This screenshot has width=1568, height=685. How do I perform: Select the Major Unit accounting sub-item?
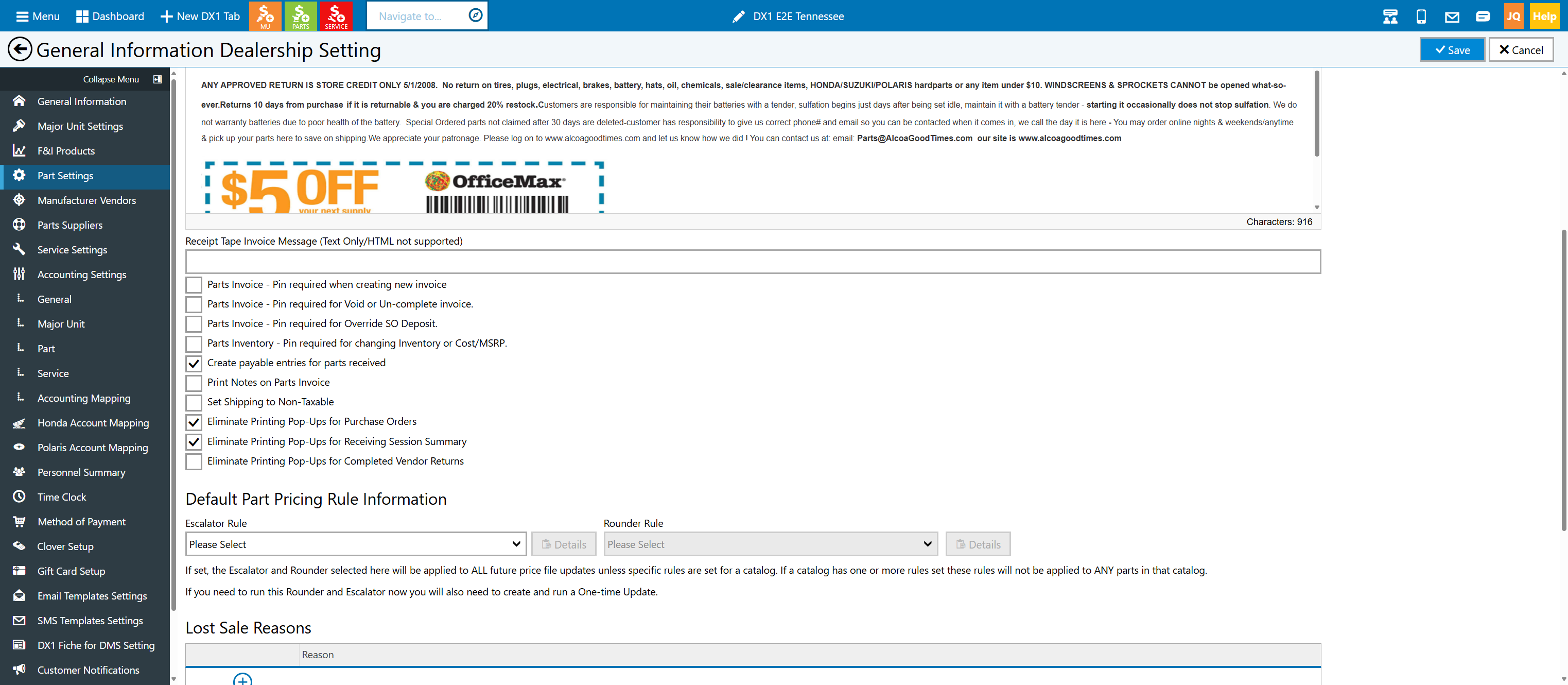click(61, 324)
